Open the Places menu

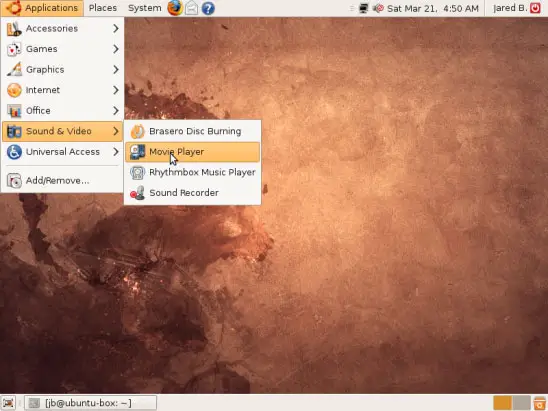click(x=103, y=8)
